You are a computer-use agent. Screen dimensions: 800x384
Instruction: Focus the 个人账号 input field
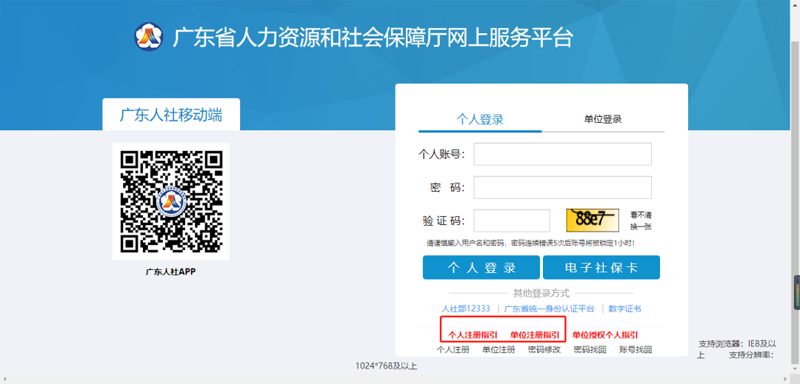(562, 154)
